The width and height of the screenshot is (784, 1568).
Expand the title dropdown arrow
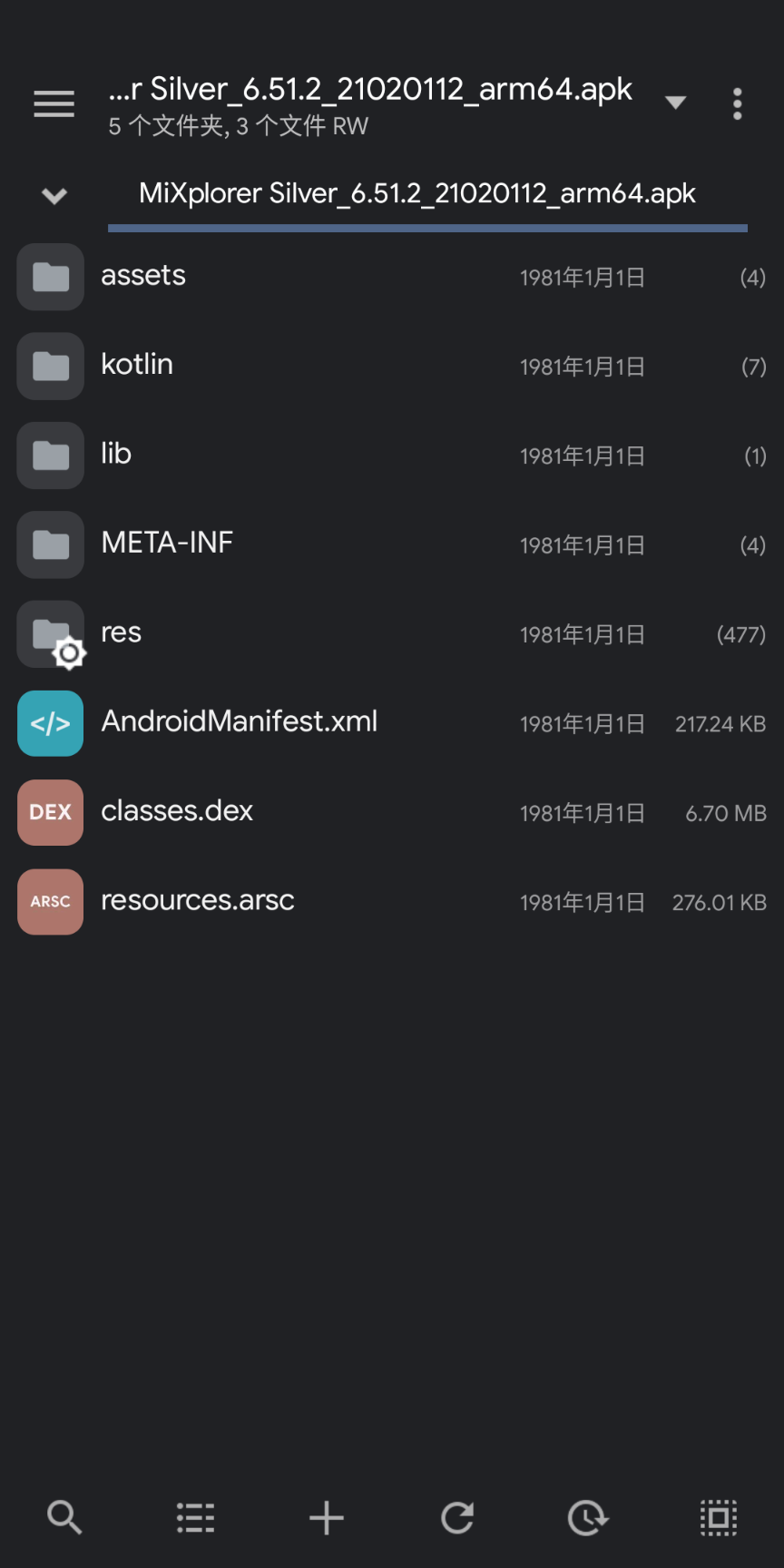pos(675,103)
